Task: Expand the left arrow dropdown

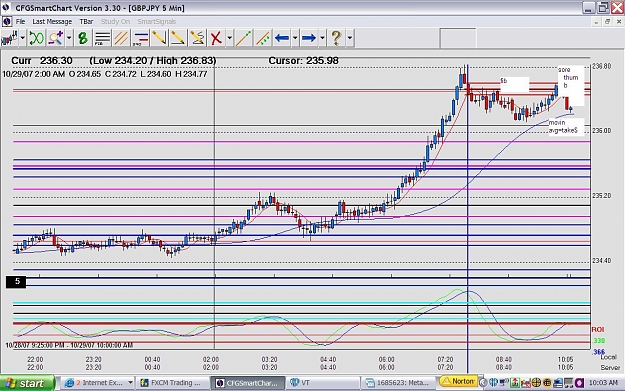Action: pos(295,38)
